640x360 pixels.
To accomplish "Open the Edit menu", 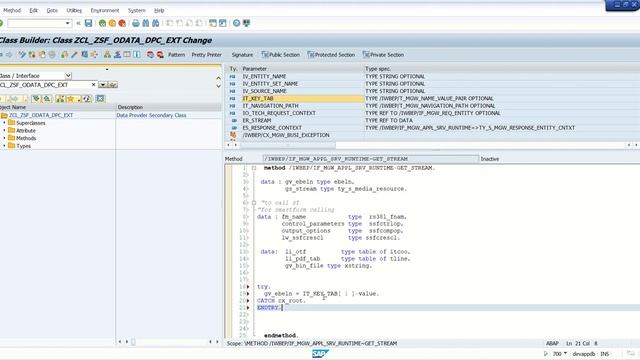I will pyautogui.click(x=33, y=10).
